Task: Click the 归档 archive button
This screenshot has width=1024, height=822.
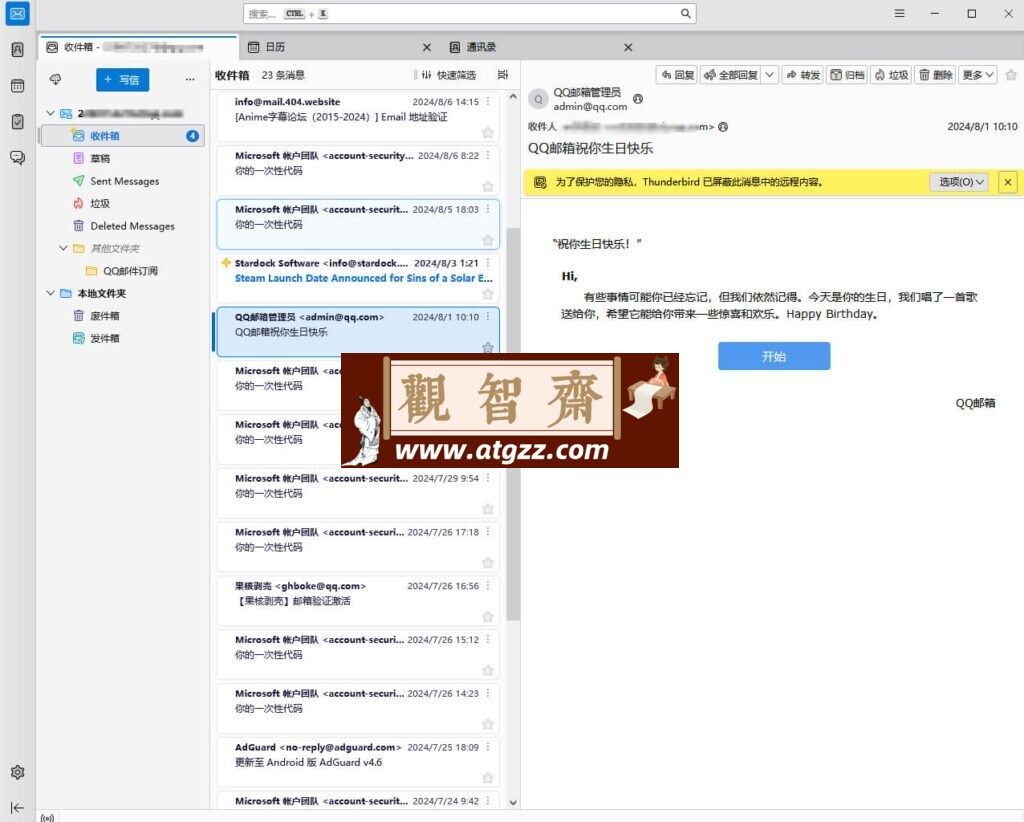Action: pyautogui.click(x=847, y=75)
